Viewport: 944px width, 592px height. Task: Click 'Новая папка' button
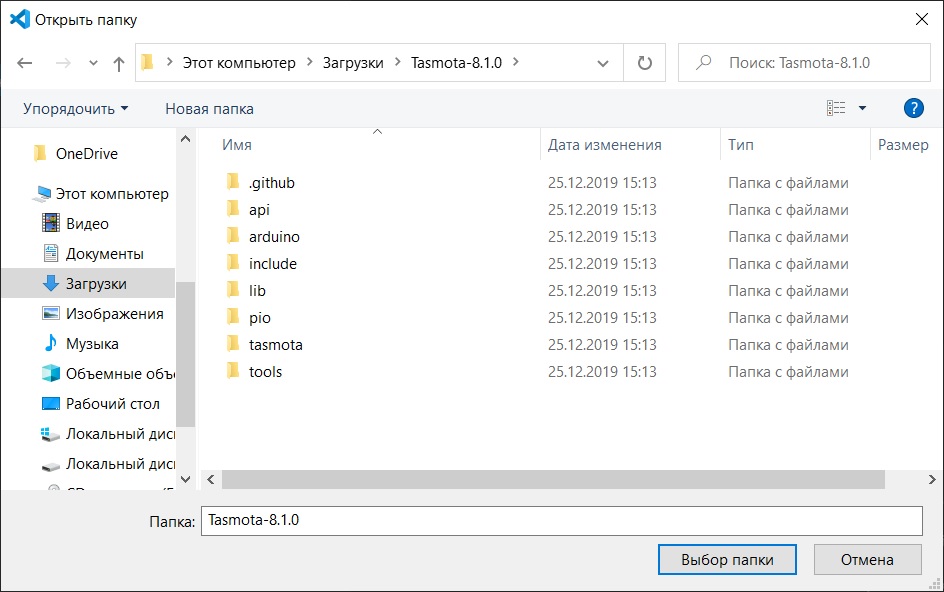tap(210, 109)
